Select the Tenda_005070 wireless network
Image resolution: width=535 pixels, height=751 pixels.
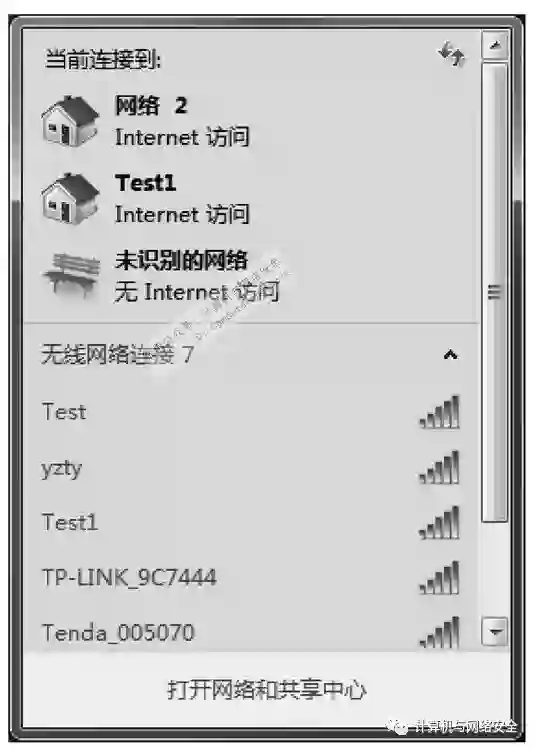[x=250, y=632]
